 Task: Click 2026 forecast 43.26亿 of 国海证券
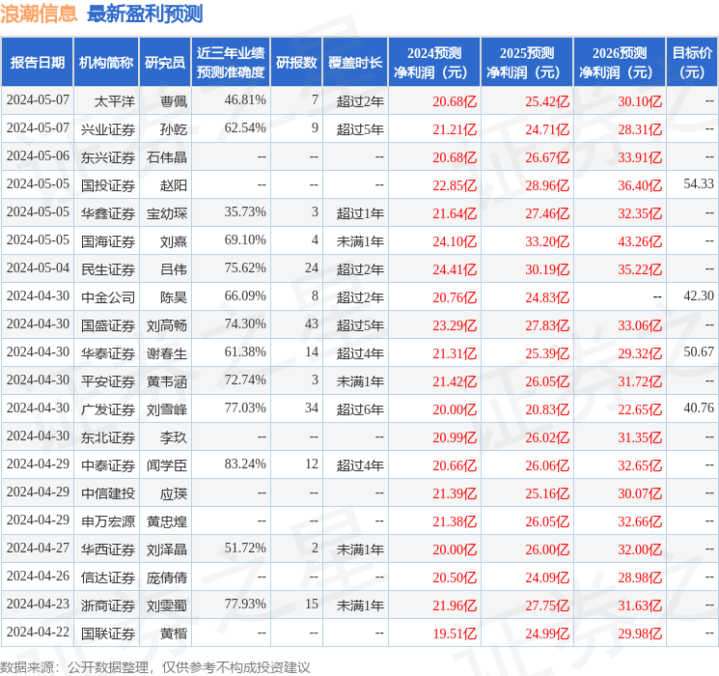click(x=640, y=241)
